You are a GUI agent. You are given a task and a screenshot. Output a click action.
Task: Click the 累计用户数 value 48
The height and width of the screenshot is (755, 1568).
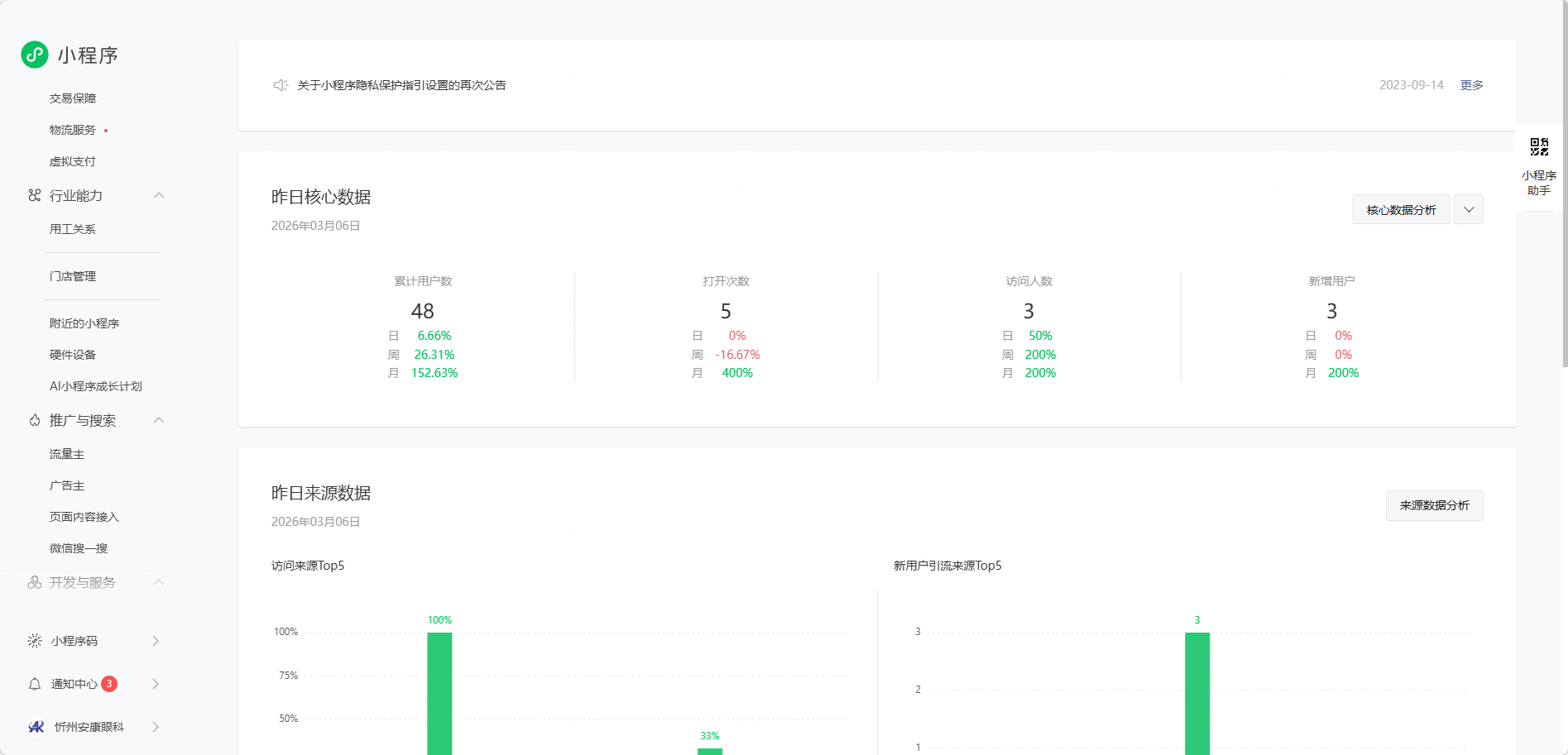coord(423,311)
